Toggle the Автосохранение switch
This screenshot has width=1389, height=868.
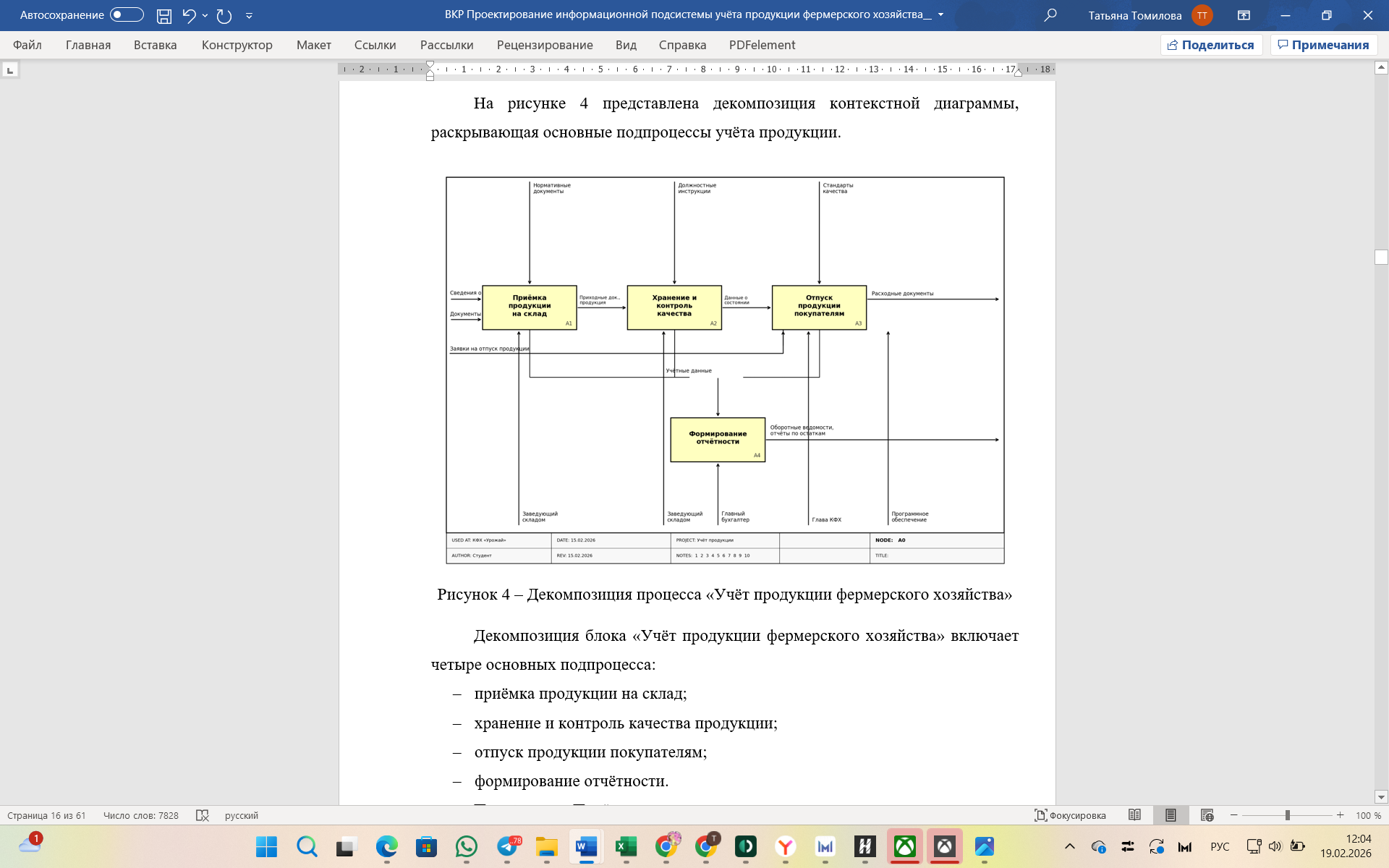click(x=127, y=15)
